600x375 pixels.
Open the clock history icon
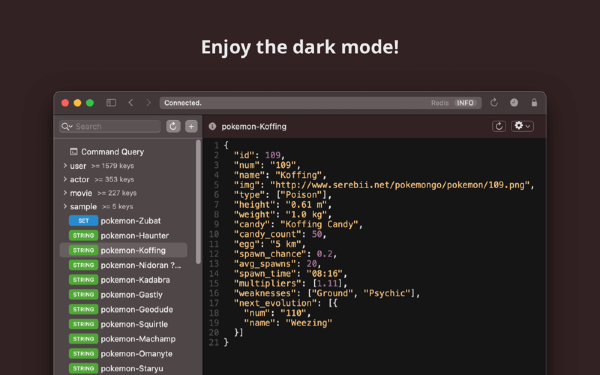pyautogui.click(x=514, y=103)
